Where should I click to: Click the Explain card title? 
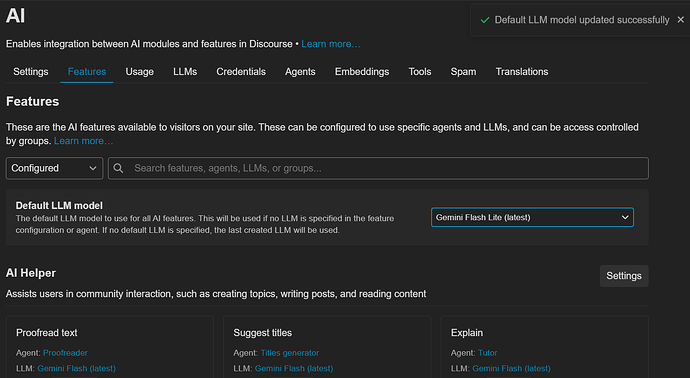coord(467,333)
